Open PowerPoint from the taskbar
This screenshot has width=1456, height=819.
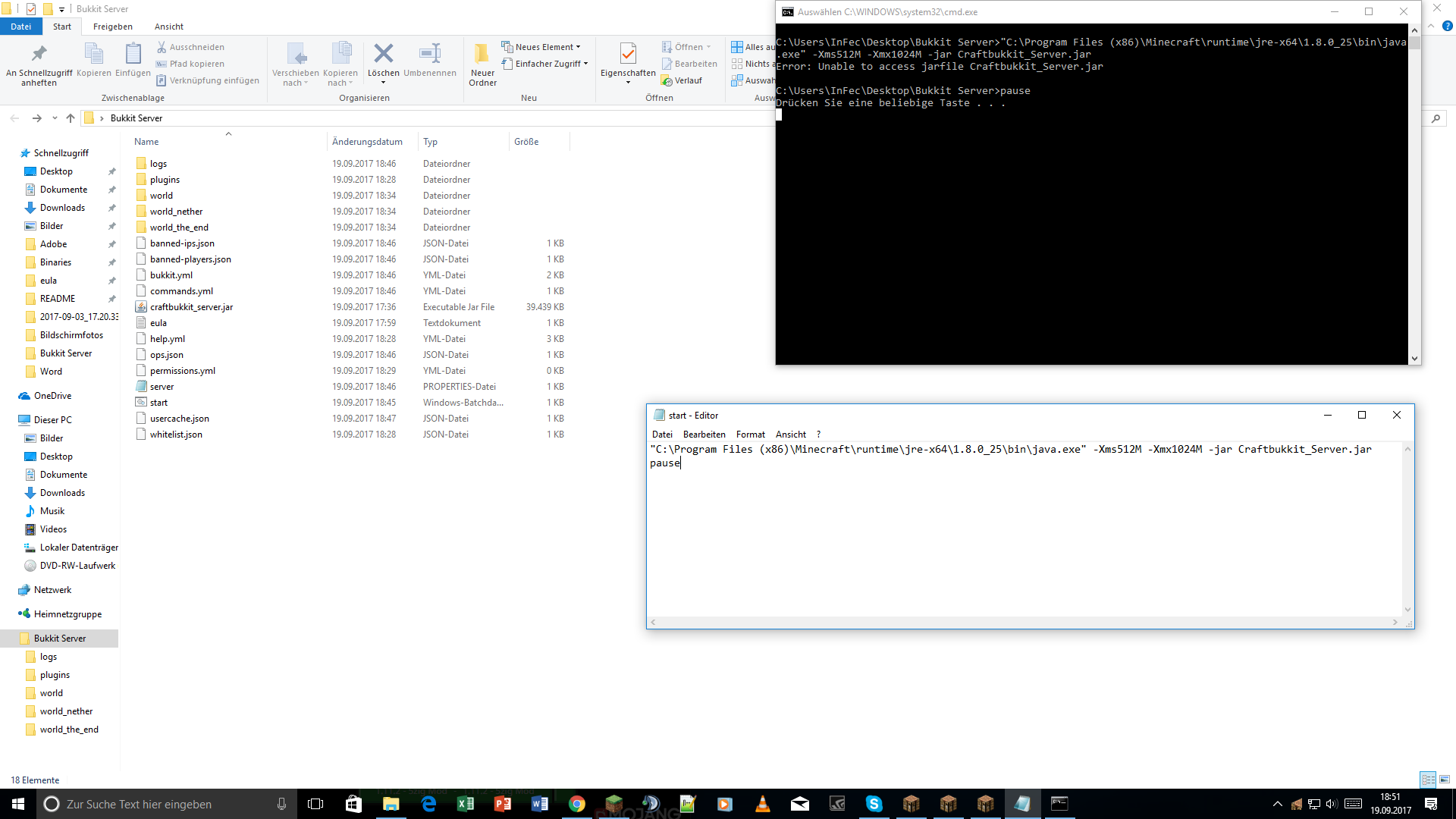click(503, 804)
